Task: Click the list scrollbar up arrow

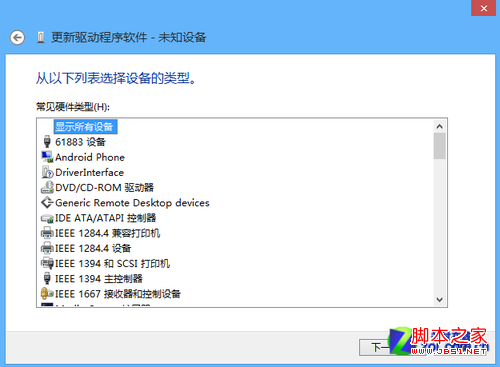Action: (x=440, y=126)
